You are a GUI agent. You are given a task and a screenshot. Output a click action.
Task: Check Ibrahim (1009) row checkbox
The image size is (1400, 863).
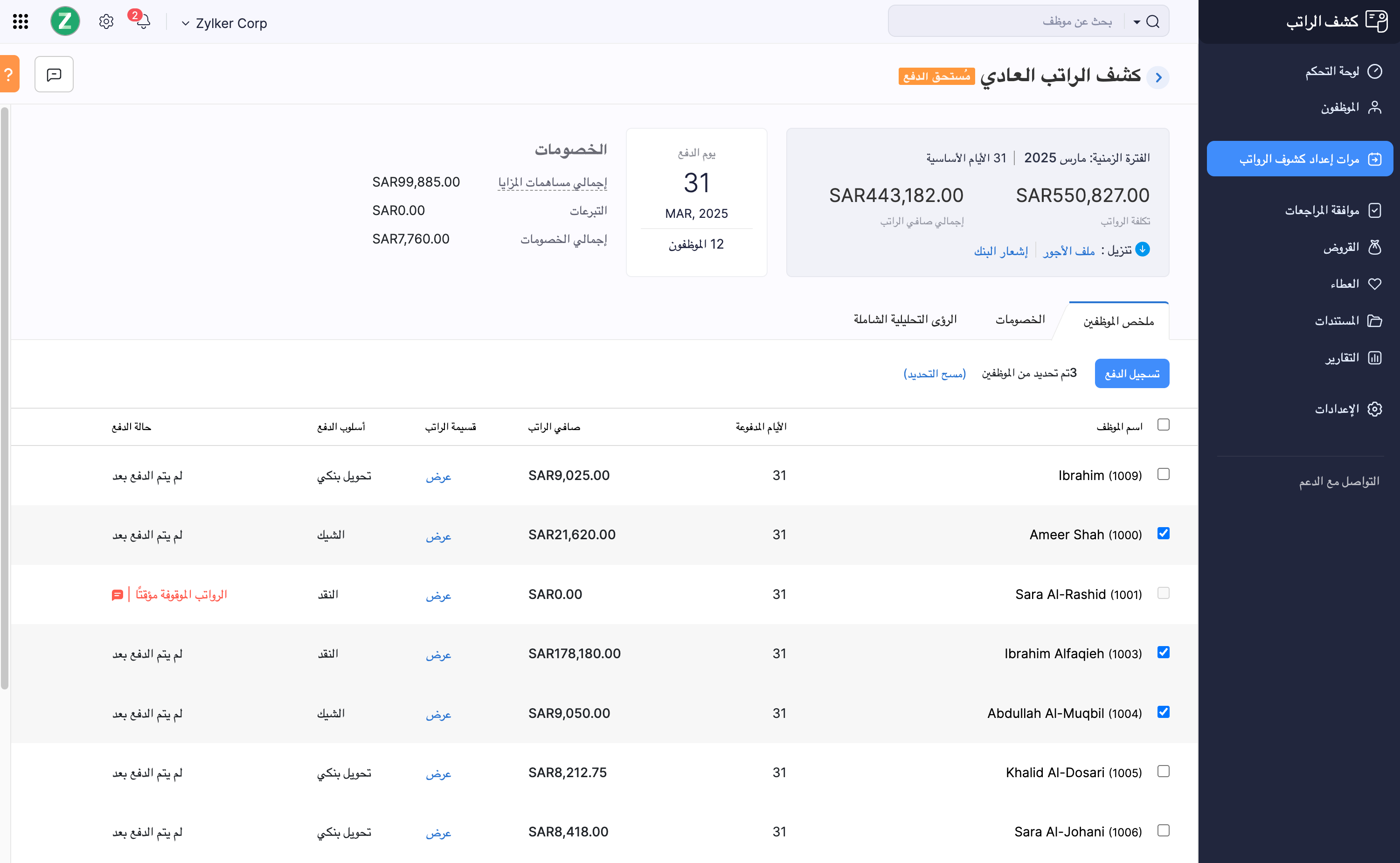1164,474
